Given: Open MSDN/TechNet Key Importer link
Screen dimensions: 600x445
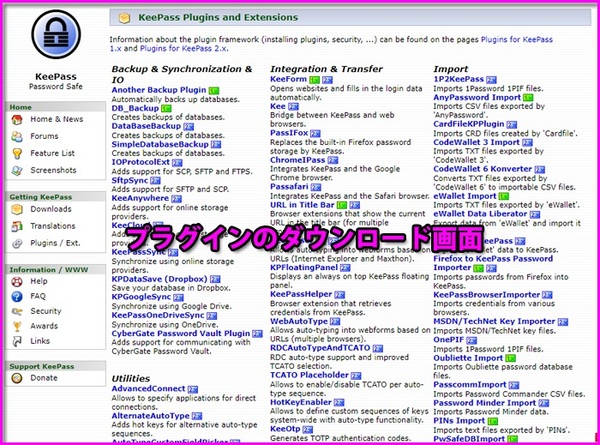Looking at the screenshot, I should coord(494,321).
